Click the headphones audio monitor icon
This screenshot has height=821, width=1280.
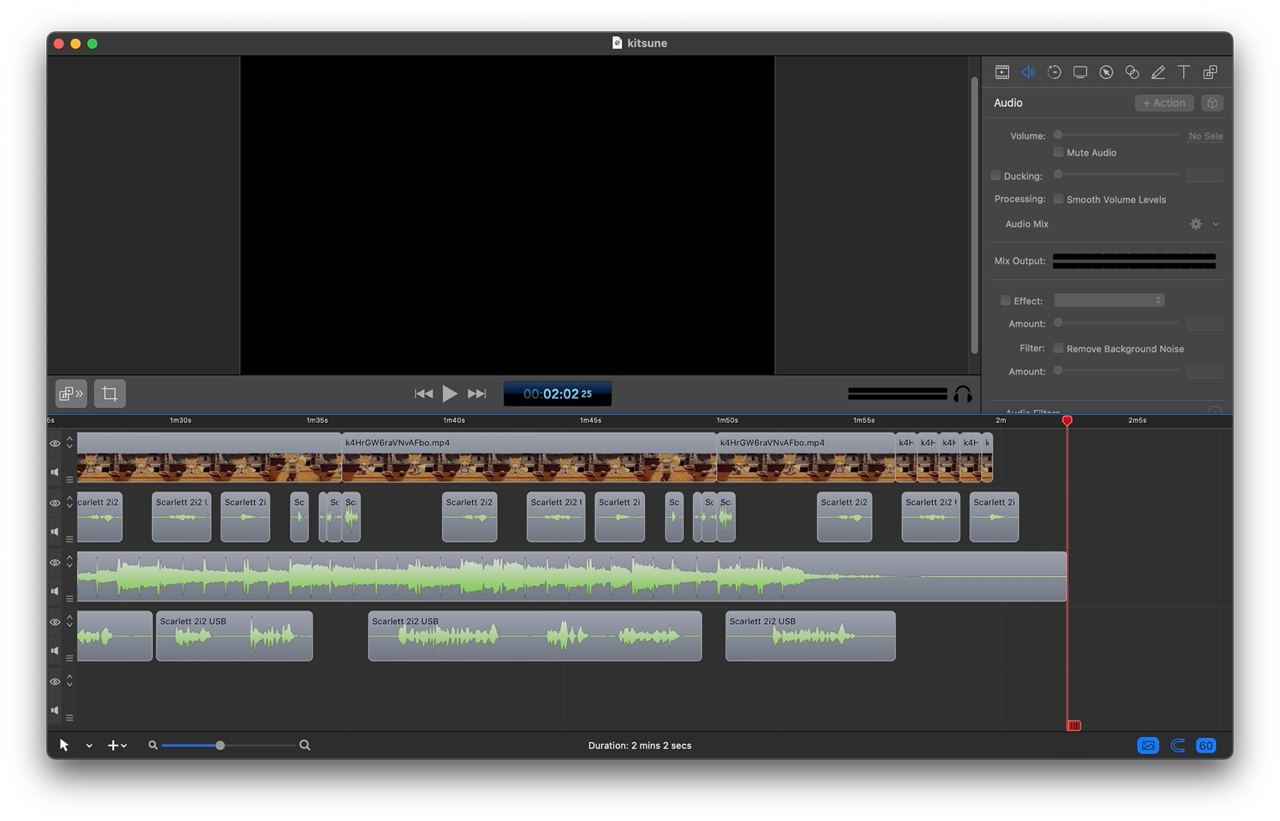[963, 394]
